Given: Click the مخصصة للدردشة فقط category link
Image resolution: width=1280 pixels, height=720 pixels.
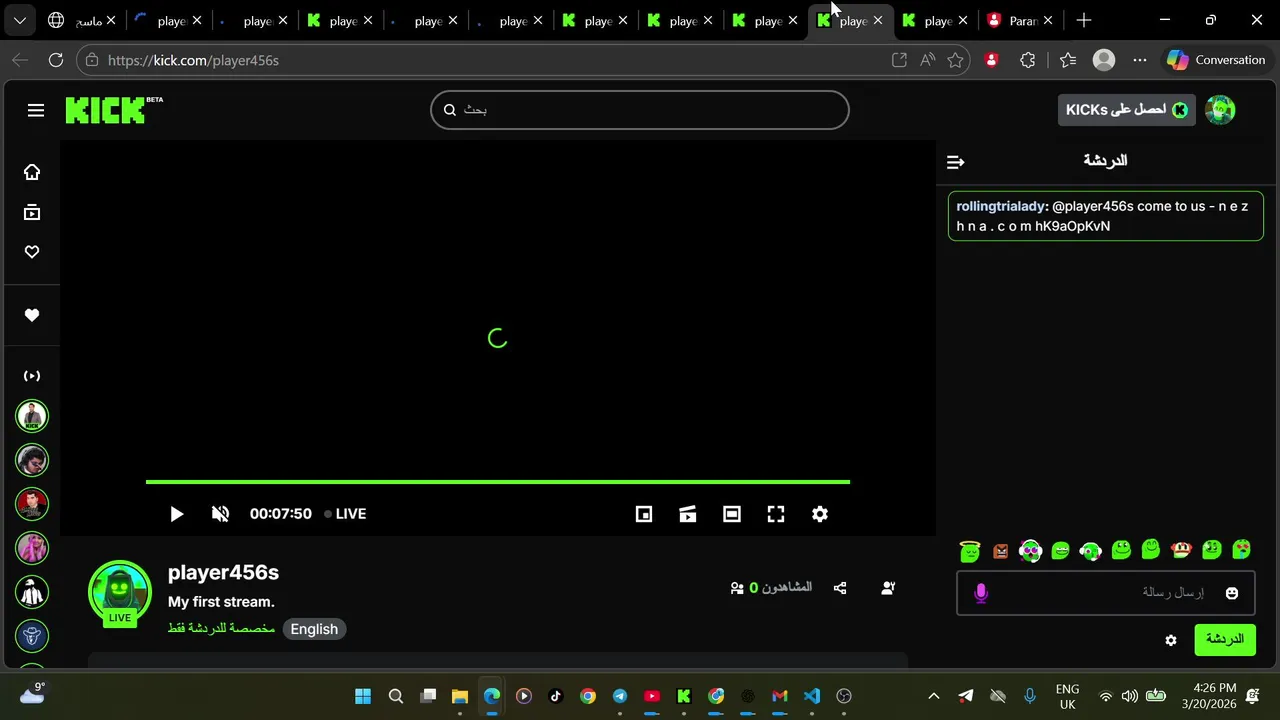Looking at the screenshot, I should [221, 628].
